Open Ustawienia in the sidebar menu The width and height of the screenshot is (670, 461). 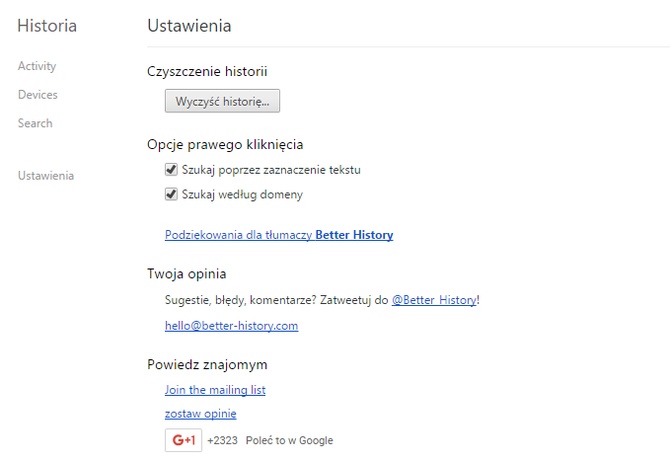46,176
